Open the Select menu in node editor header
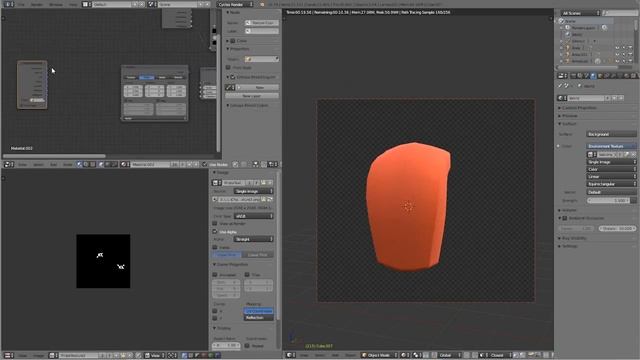The image size is (640, 360). tap(38, 164)
